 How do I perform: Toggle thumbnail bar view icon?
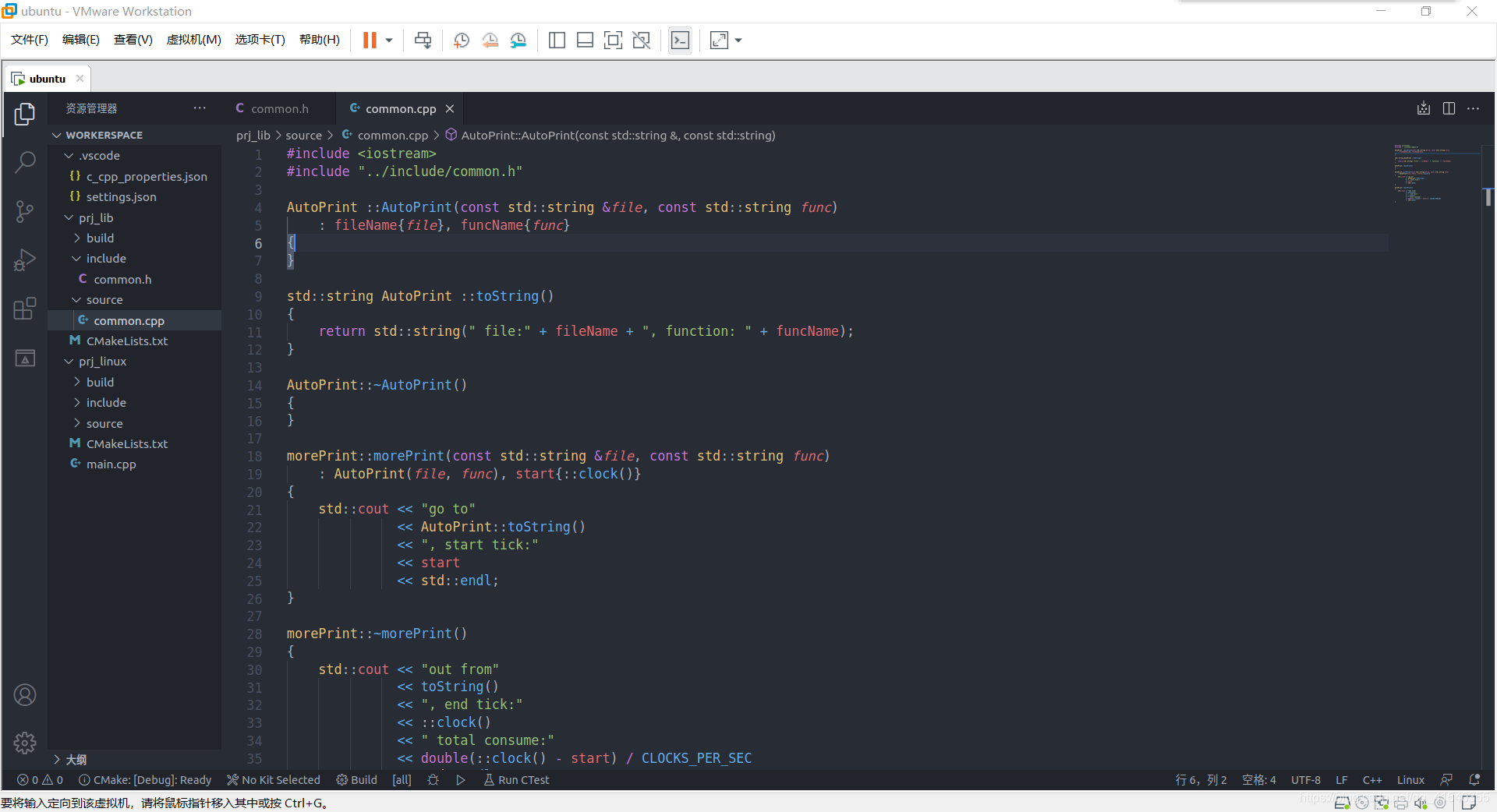pyautogui.click(x=585, y=41)
